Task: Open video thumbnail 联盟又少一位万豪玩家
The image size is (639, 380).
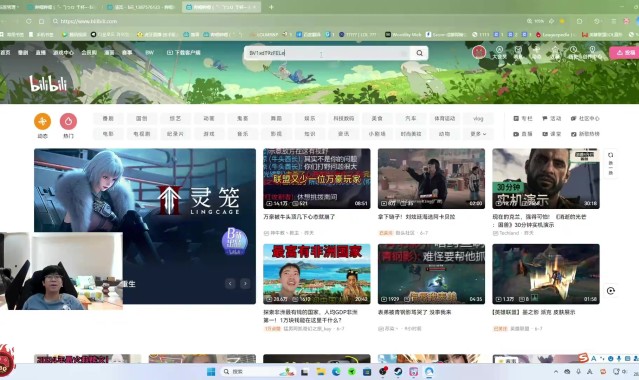Action: (x=317, y=179)
